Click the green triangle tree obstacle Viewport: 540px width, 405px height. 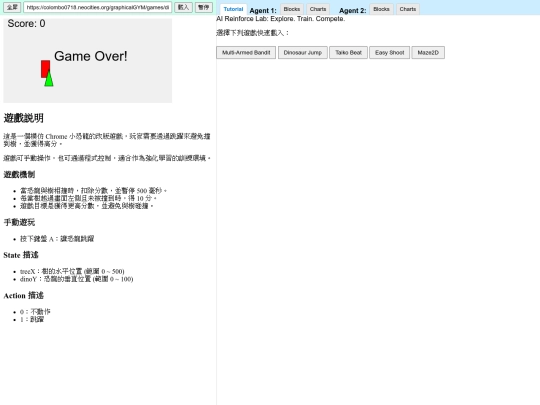[49, 79]
